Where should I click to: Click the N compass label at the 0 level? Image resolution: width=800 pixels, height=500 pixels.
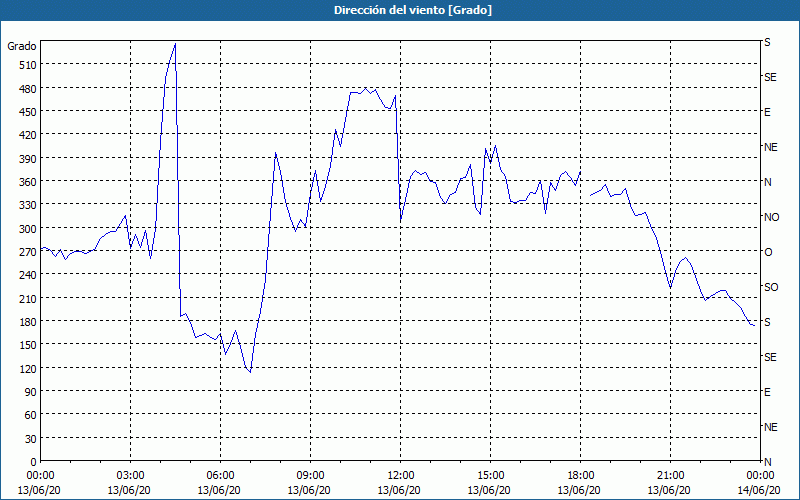pyautogui.click(x=767, y=462)
